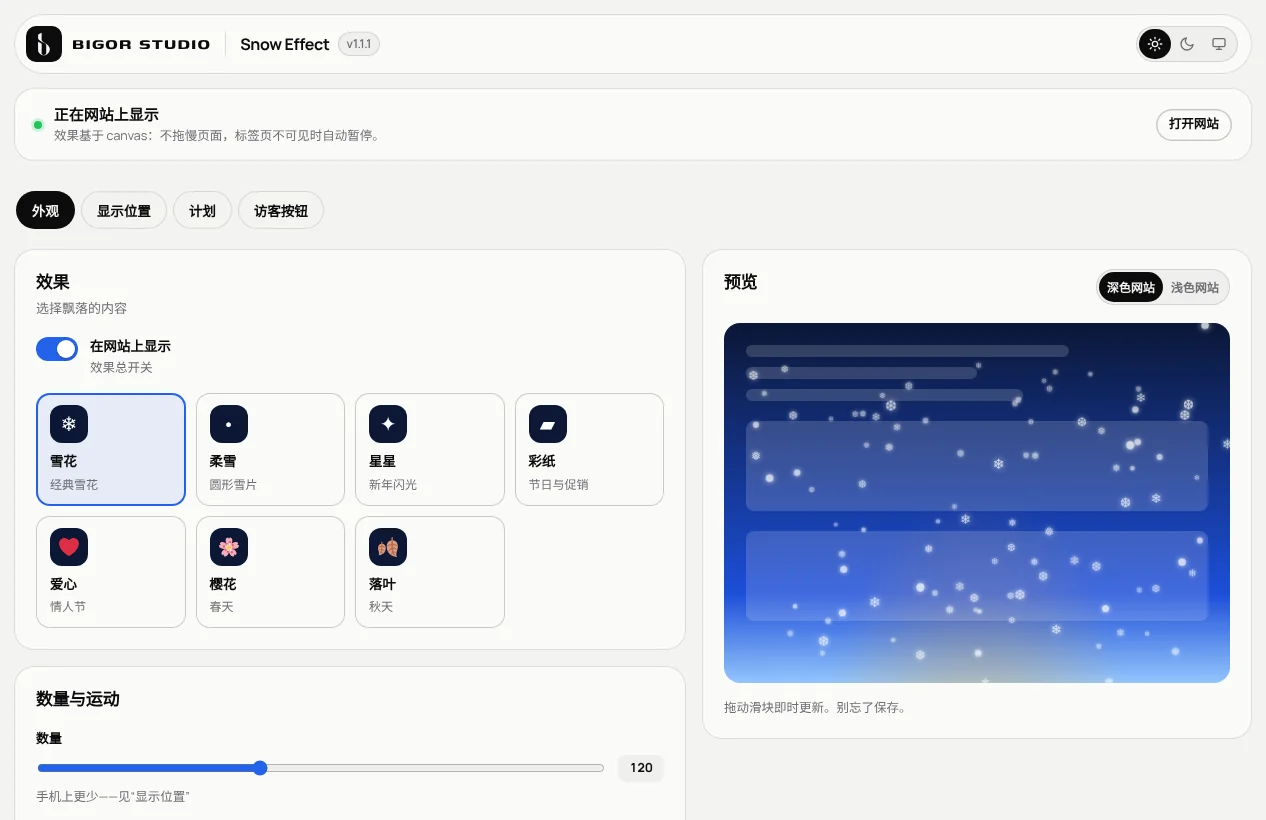1266x820 pixels.
Task: Click the 数量 slider thumb
Action: 260,768
